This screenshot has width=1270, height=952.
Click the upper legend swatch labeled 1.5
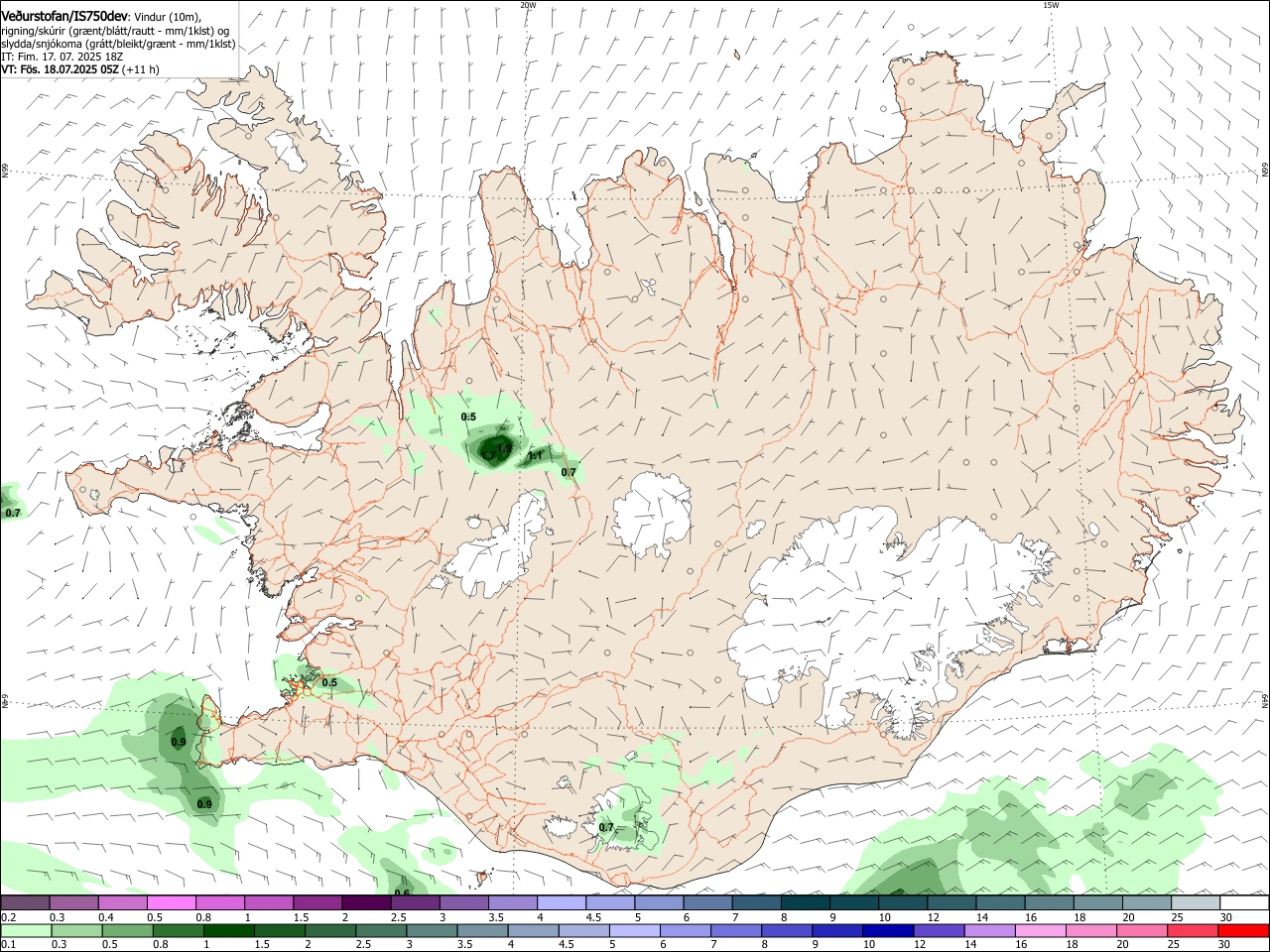[317, 902]
